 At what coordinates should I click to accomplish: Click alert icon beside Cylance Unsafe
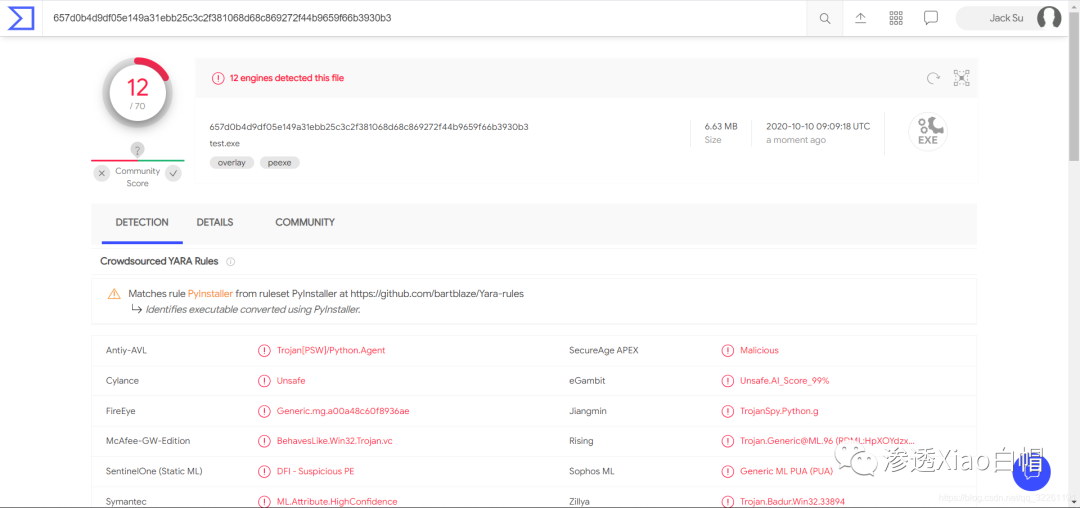264,381
